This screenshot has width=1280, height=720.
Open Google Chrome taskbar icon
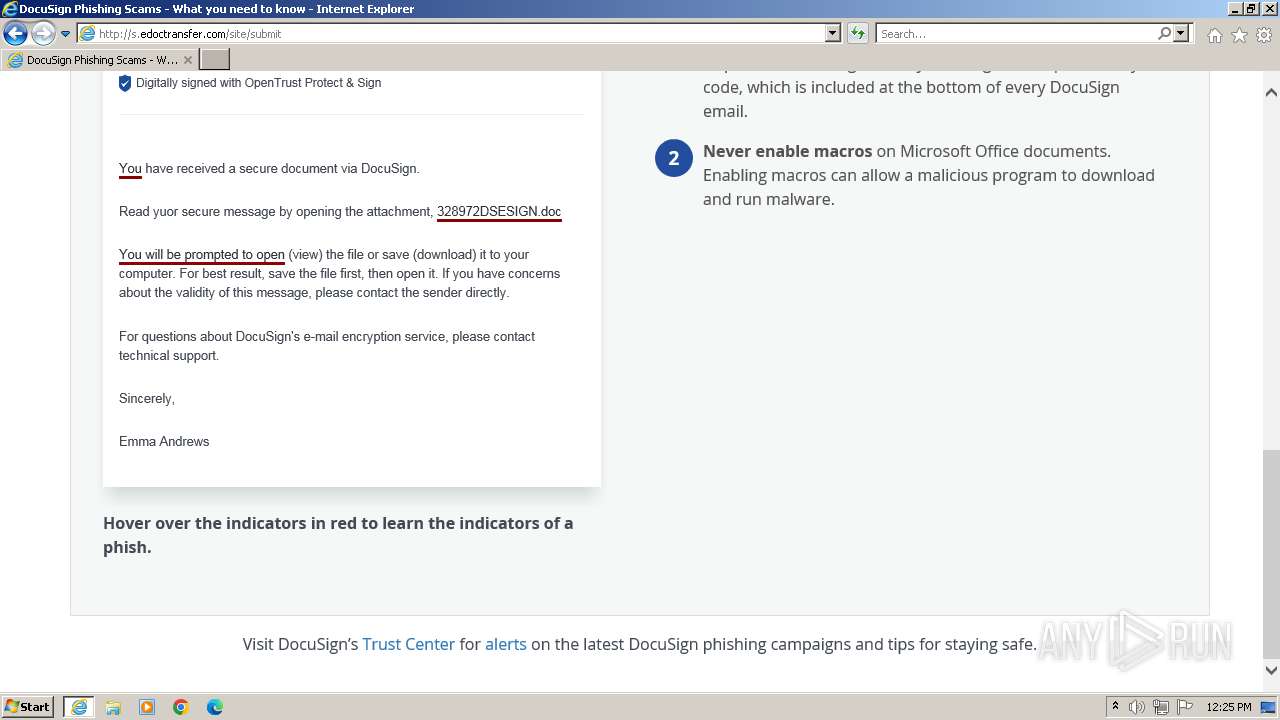(181, 707)
